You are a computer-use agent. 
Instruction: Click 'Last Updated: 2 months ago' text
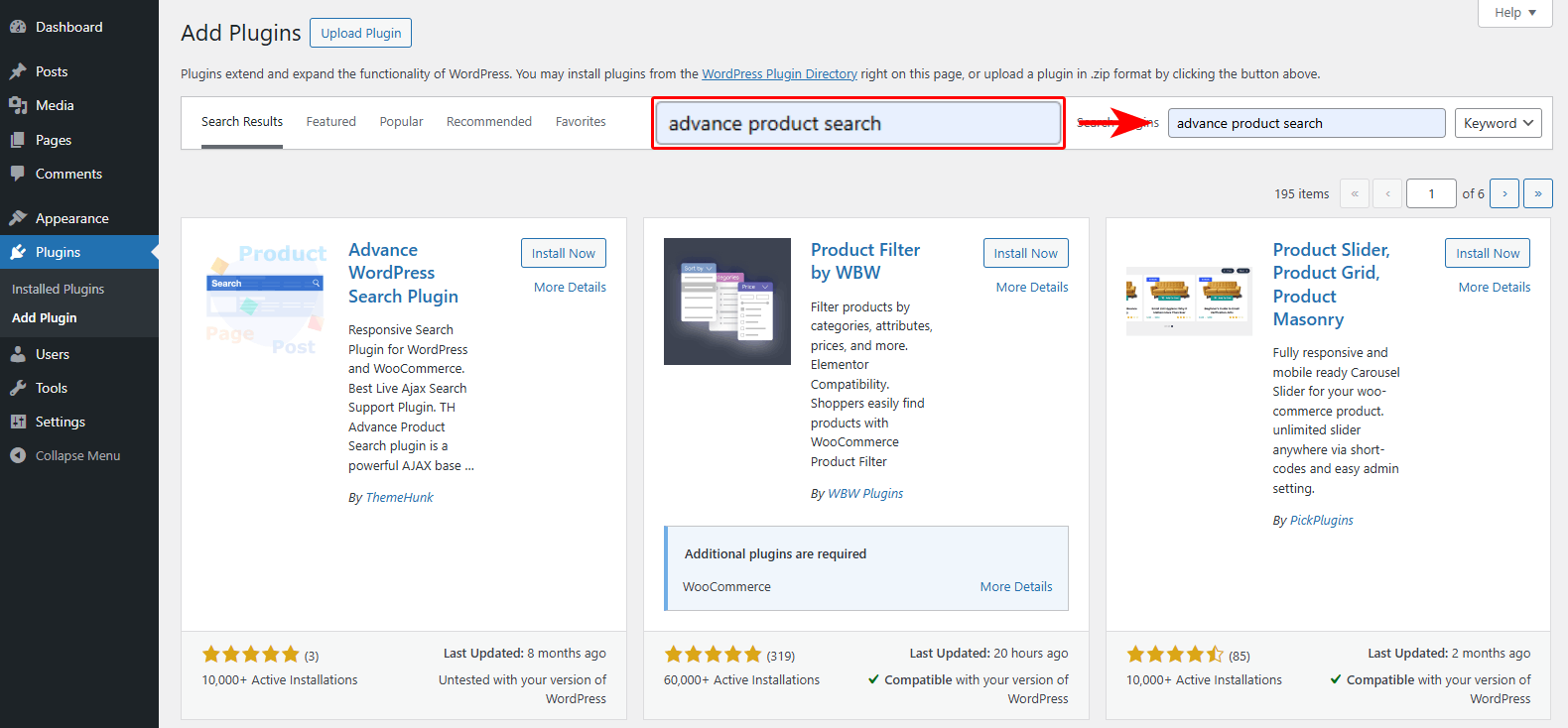coord(1449,653)
